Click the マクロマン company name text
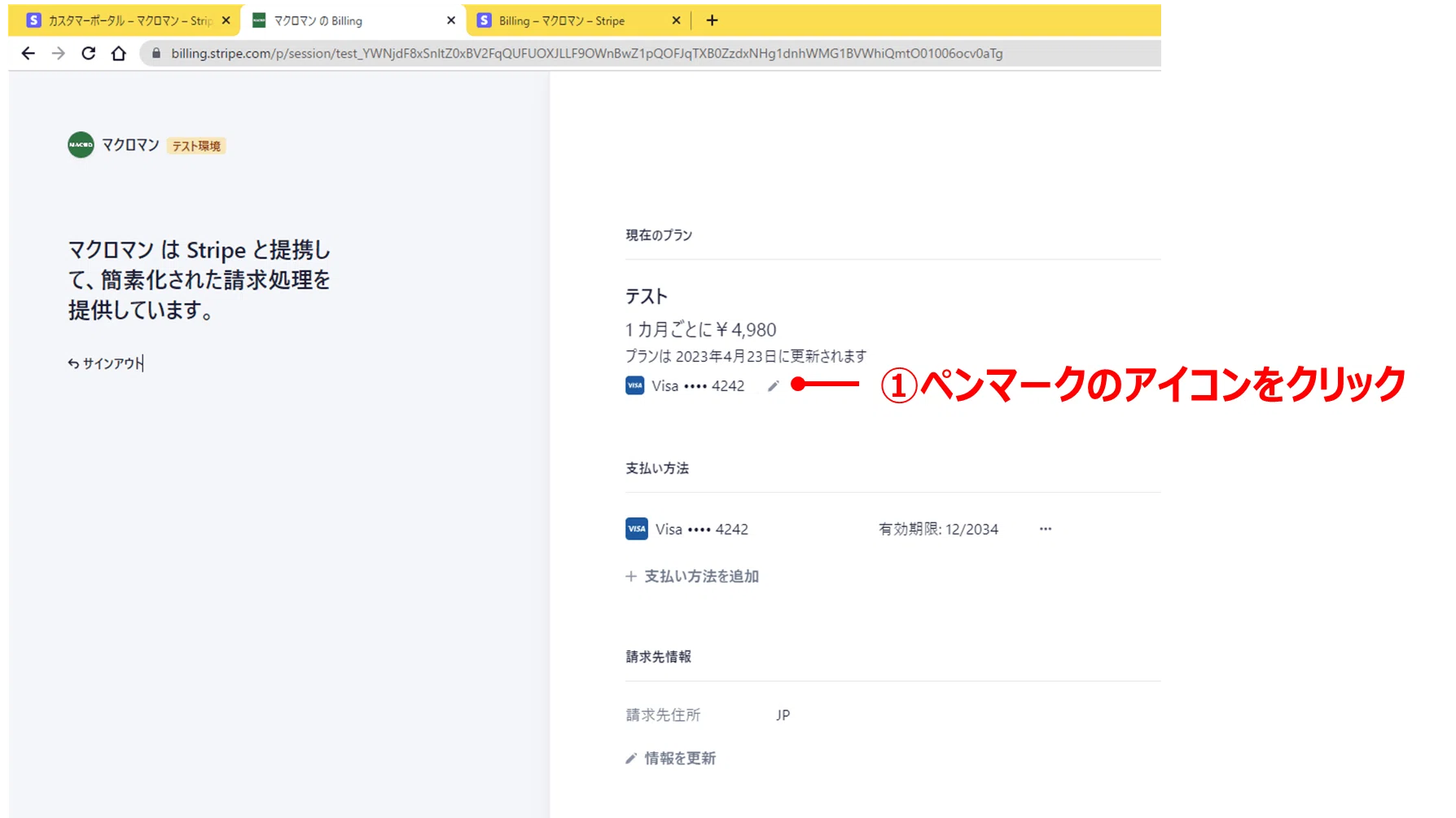Screen dimensions: 1456x818 130,145
